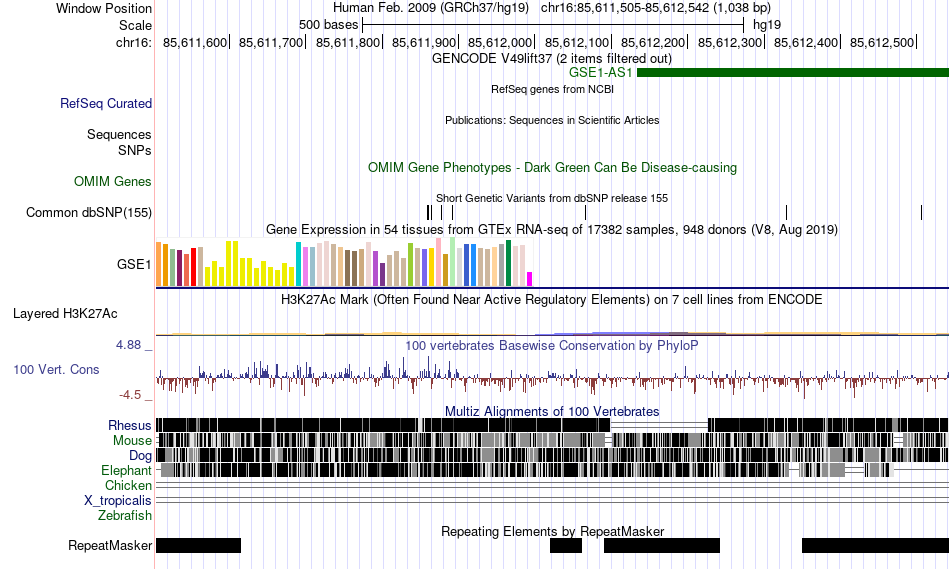
Task: Click the -4.5 conservation scale value
Action: (x=130, y=395)
